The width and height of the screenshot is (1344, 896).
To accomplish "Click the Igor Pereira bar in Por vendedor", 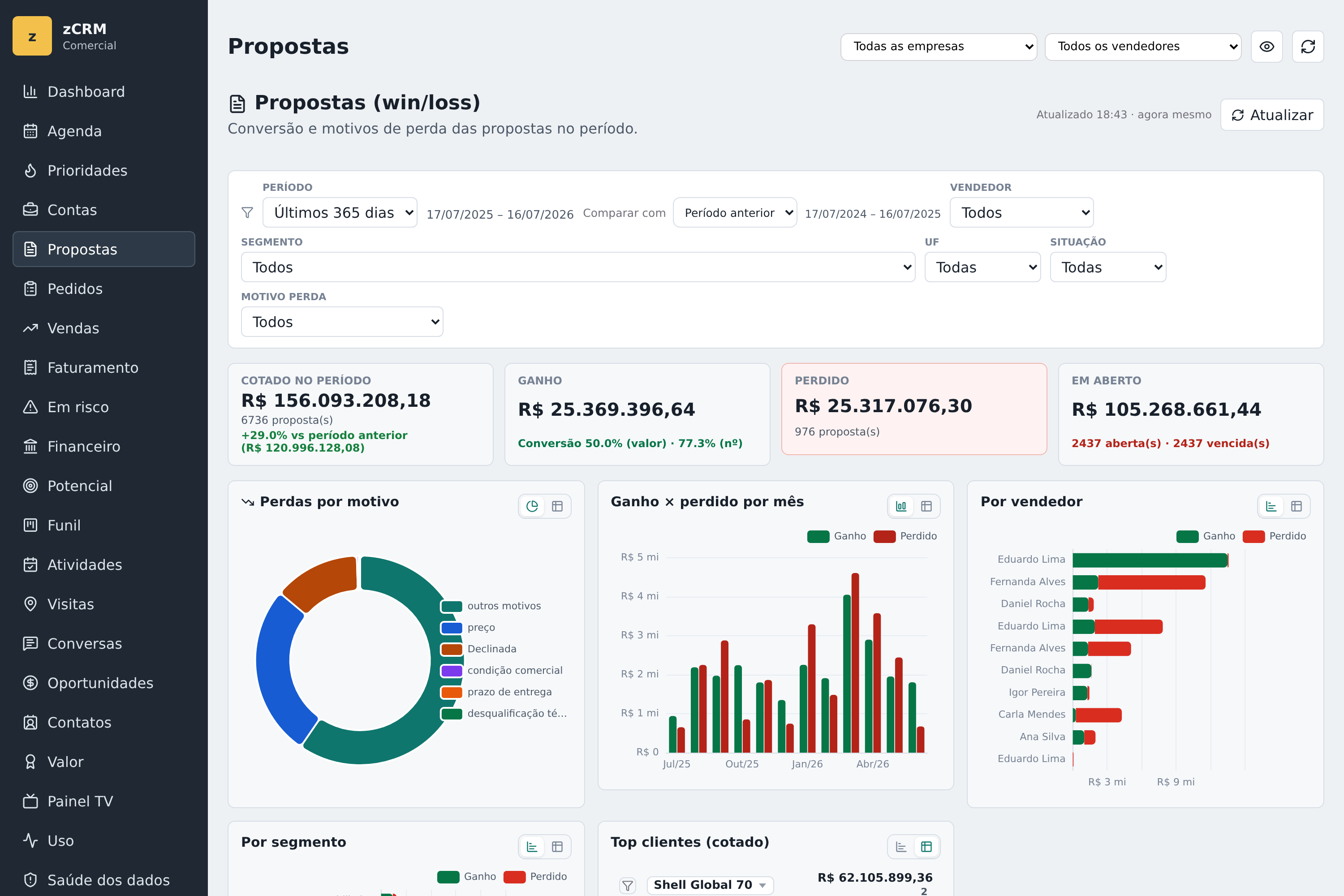I will pyautogui.click(x=1080, y=693).
